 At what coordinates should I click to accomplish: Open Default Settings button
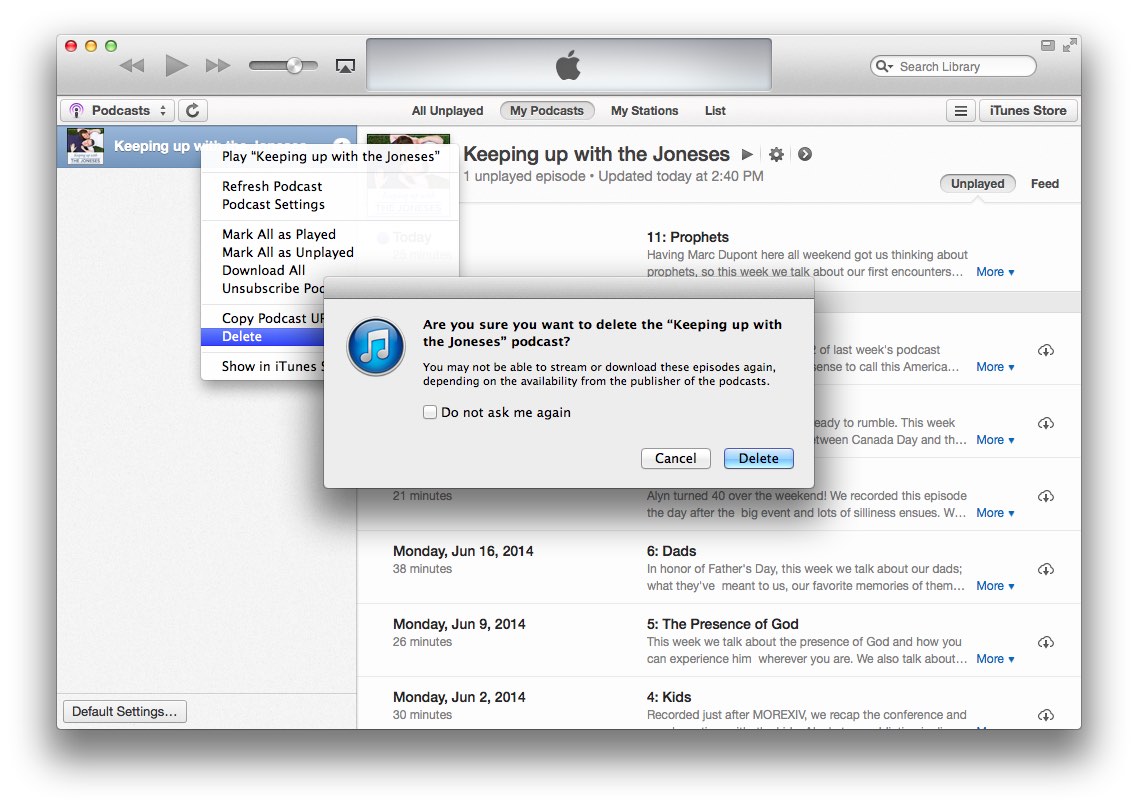125,711
